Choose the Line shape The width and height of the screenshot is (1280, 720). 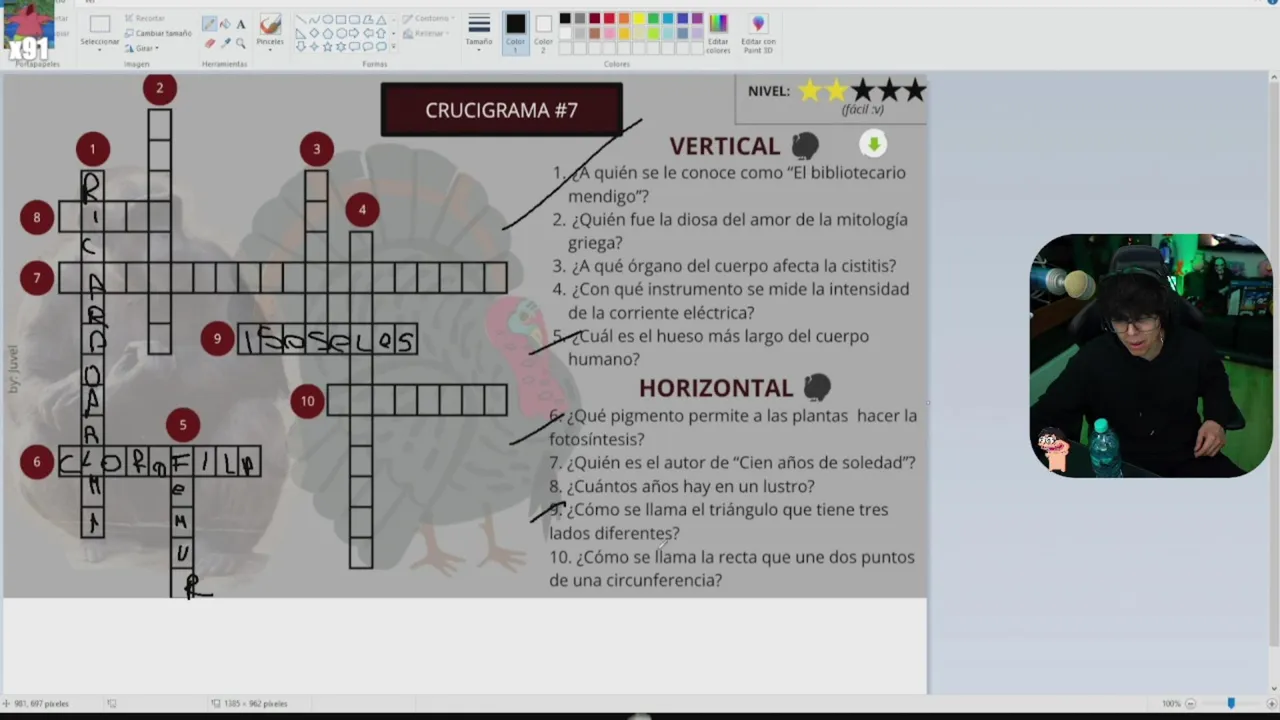click(x=301, y=20)
